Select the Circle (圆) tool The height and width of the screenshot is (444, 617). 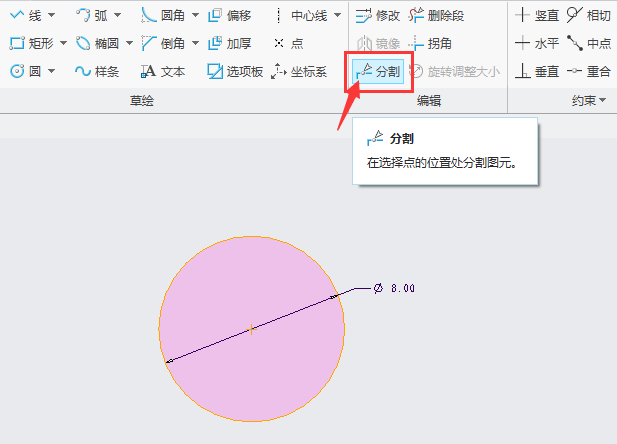(25, 72)
